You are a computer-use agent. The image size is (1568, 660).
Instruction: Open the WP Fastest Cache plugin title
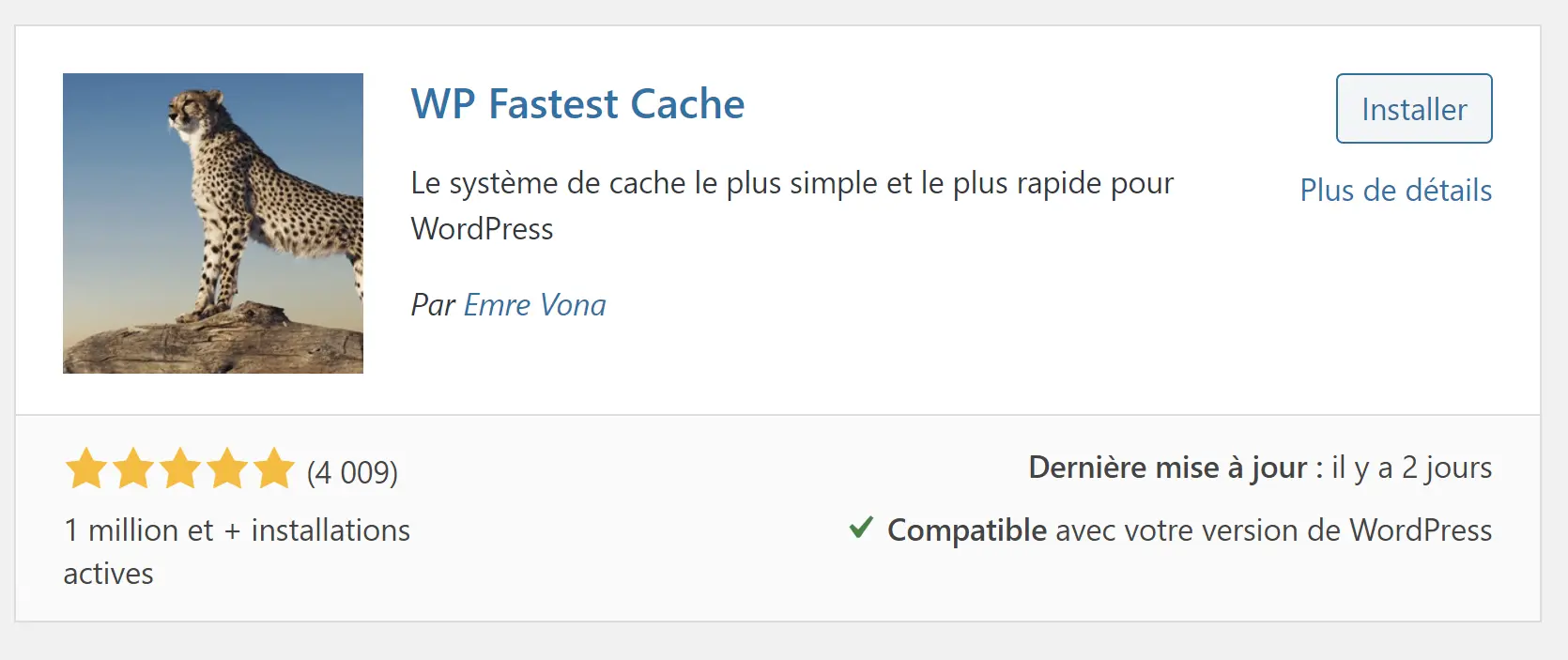pos(576,104)
